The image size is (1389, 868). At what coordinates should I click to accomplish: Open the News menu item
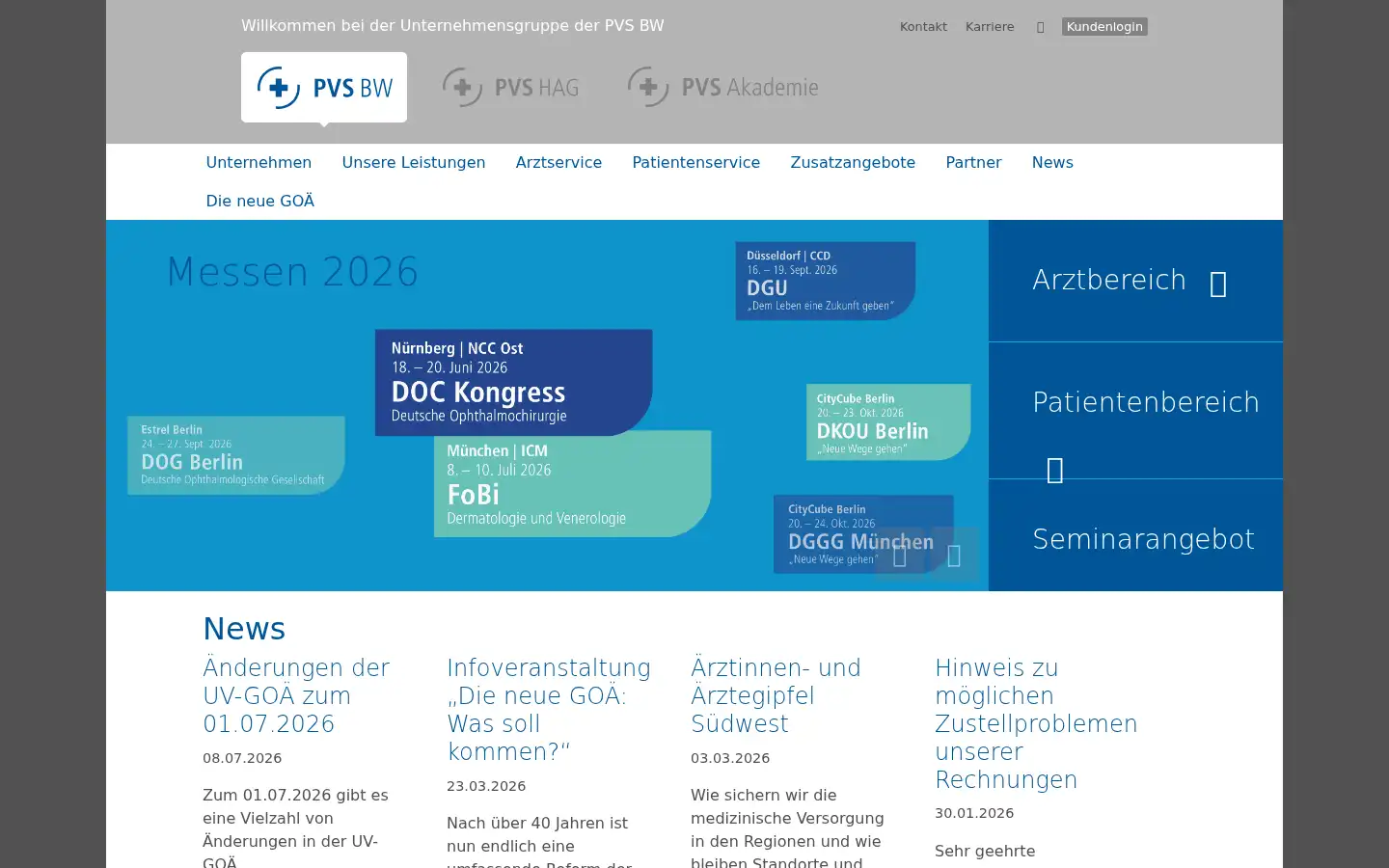pyautogui.click(x=1052, y=162)
